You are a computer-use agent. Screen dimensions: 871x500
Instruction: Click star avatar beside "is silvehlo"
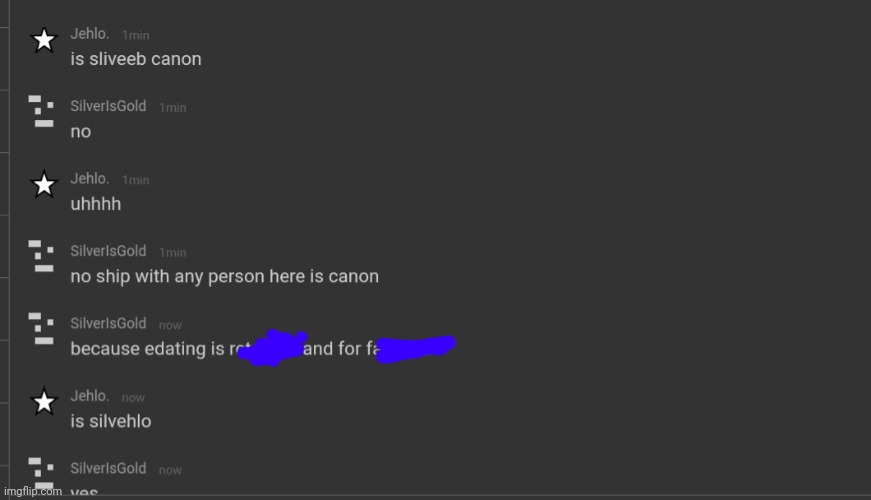44,402
